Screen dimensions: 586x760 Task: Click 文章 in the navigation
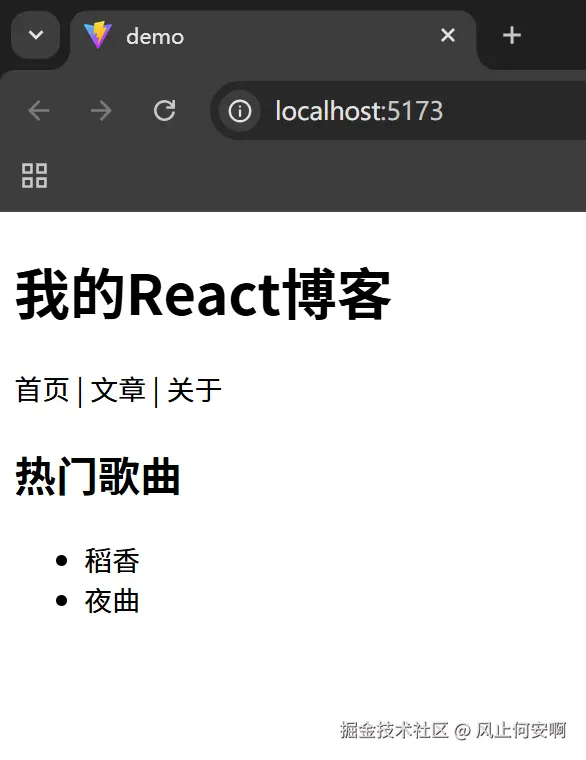coord(118,391)
